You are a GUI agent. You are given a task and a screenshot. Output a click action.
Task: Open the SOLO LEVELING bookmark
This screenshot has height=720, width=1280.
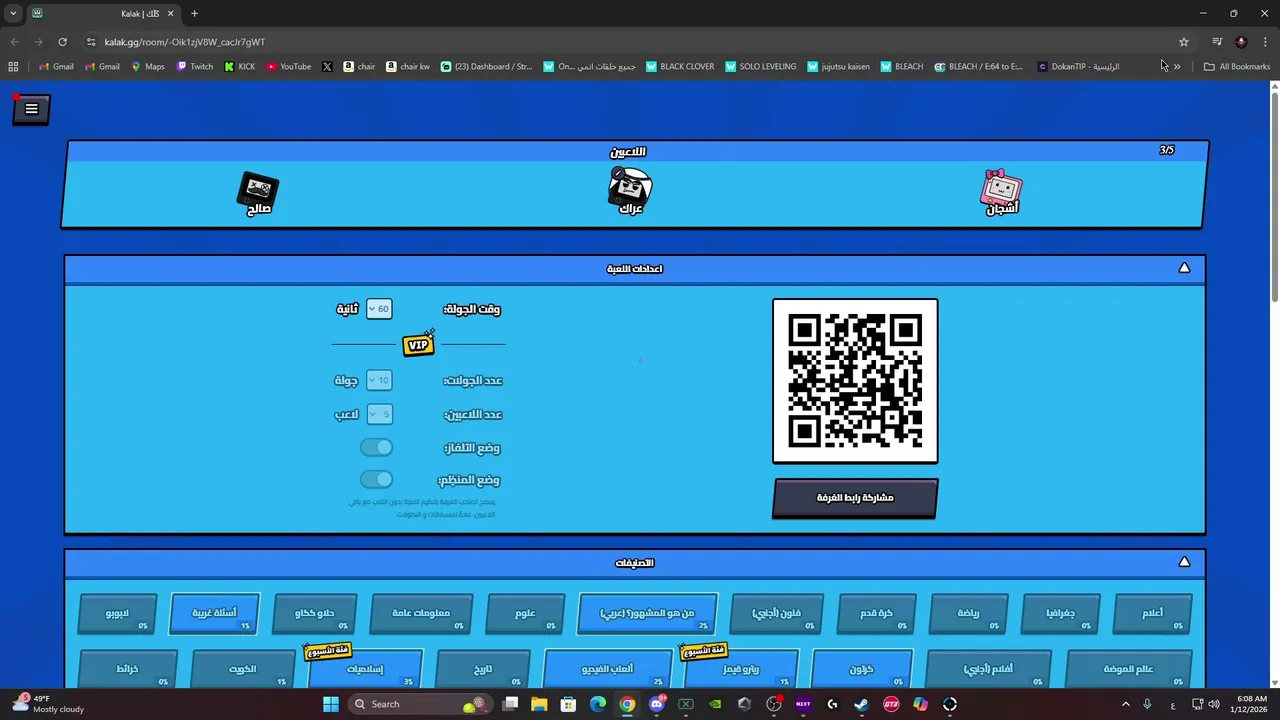click(x=760, y=67)
